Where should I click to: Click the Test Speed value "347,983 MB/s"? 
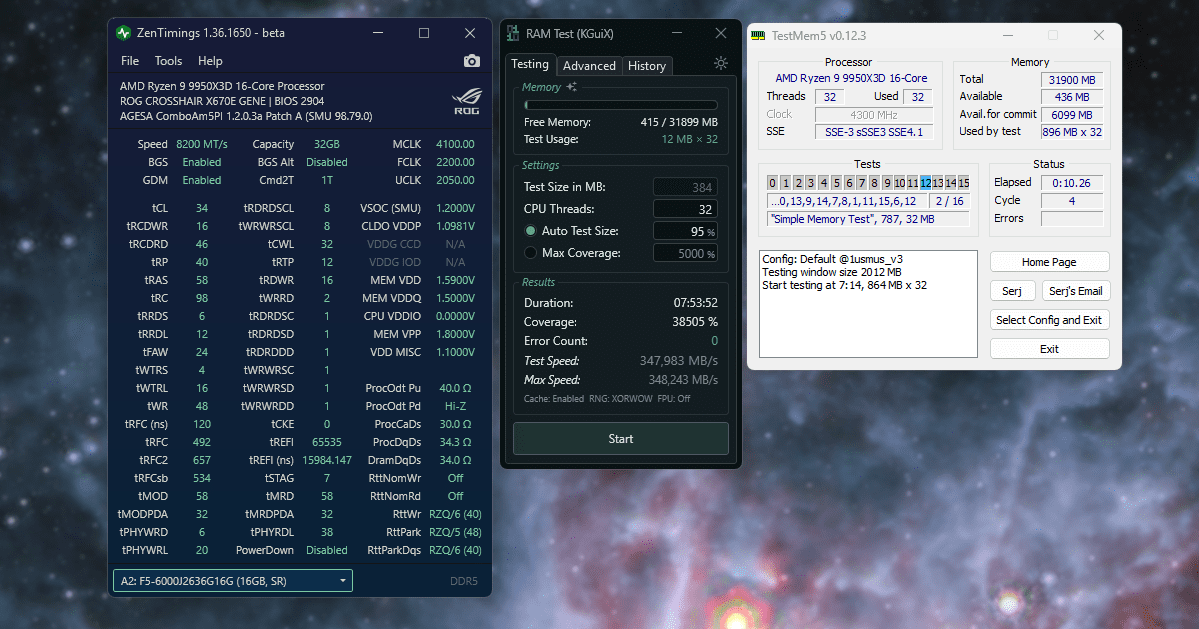pos(678,361)
